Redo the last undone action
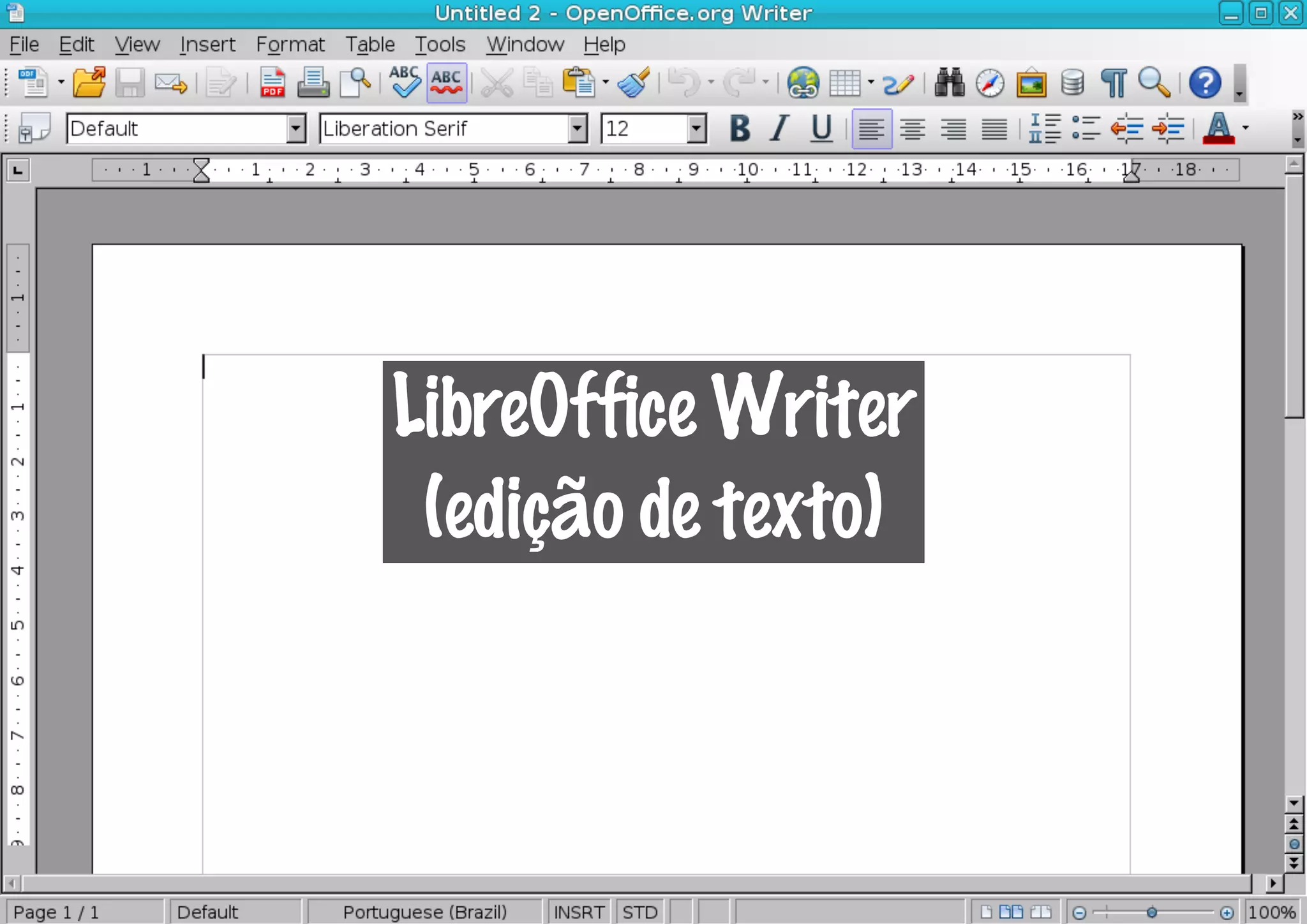This screenshot has width=1307, height=924. (739, 83)
